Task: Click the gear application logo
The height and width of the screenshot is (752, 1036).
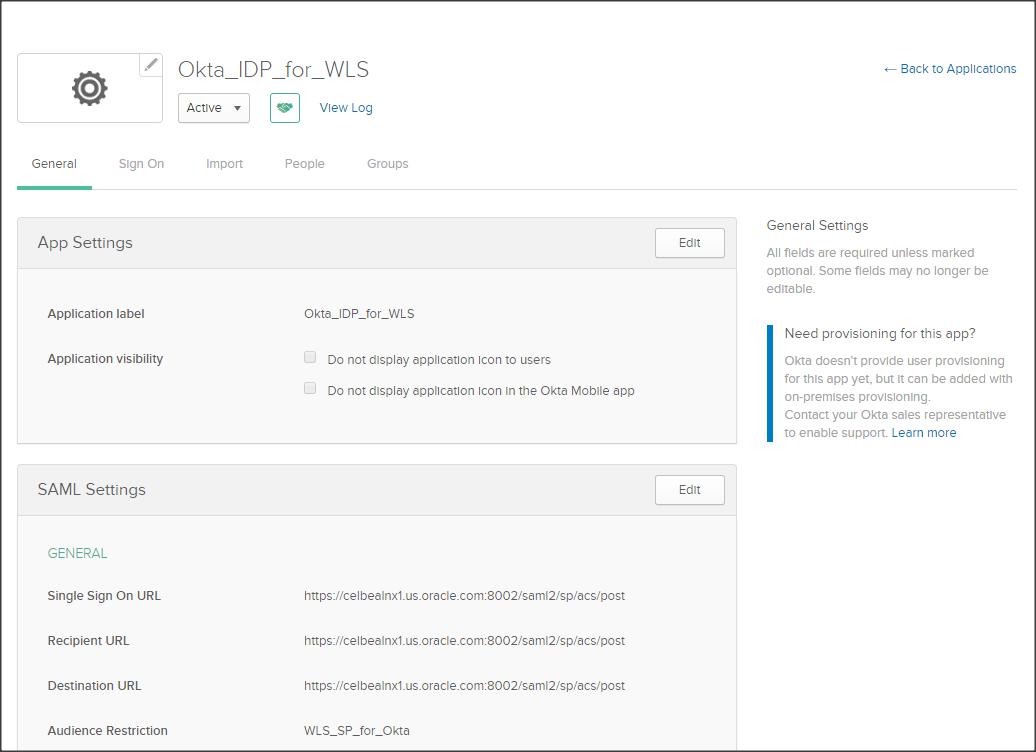Action: click(89, 88)
